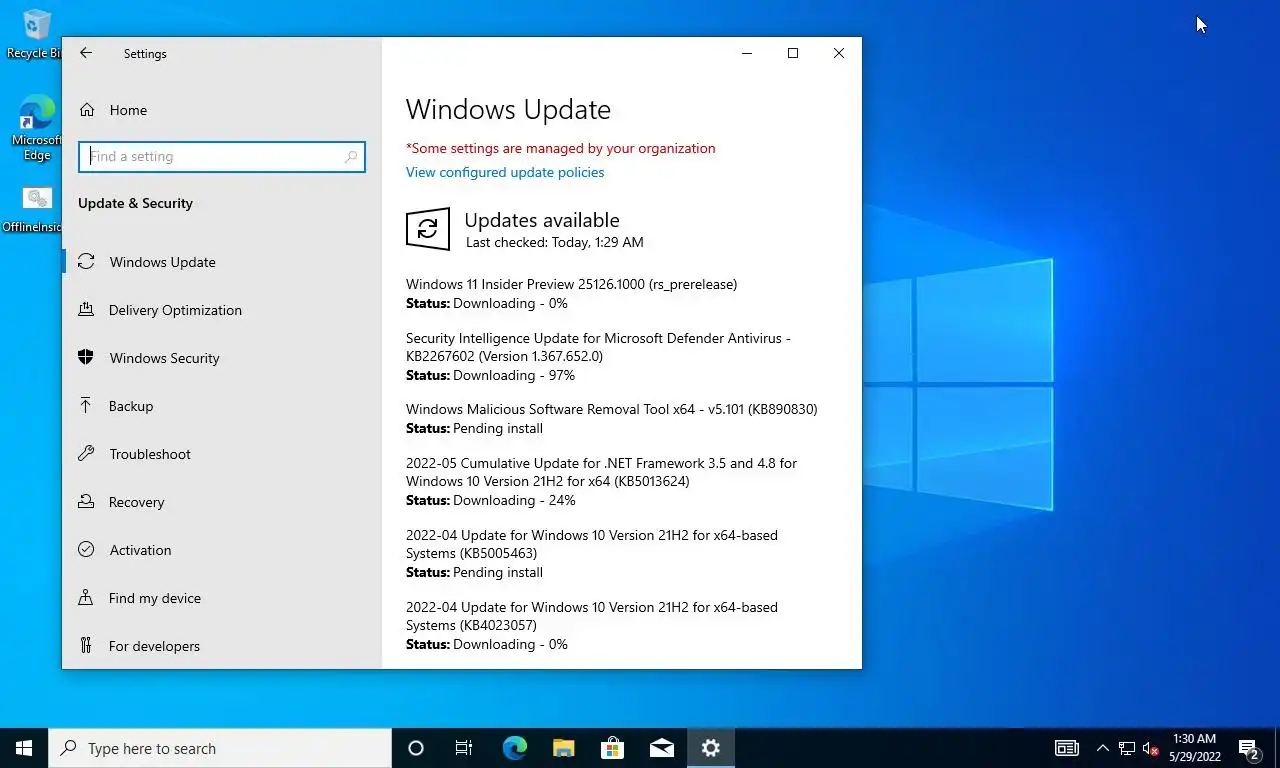Click the Troubleshoot wrench icon

tap(87, 454)
